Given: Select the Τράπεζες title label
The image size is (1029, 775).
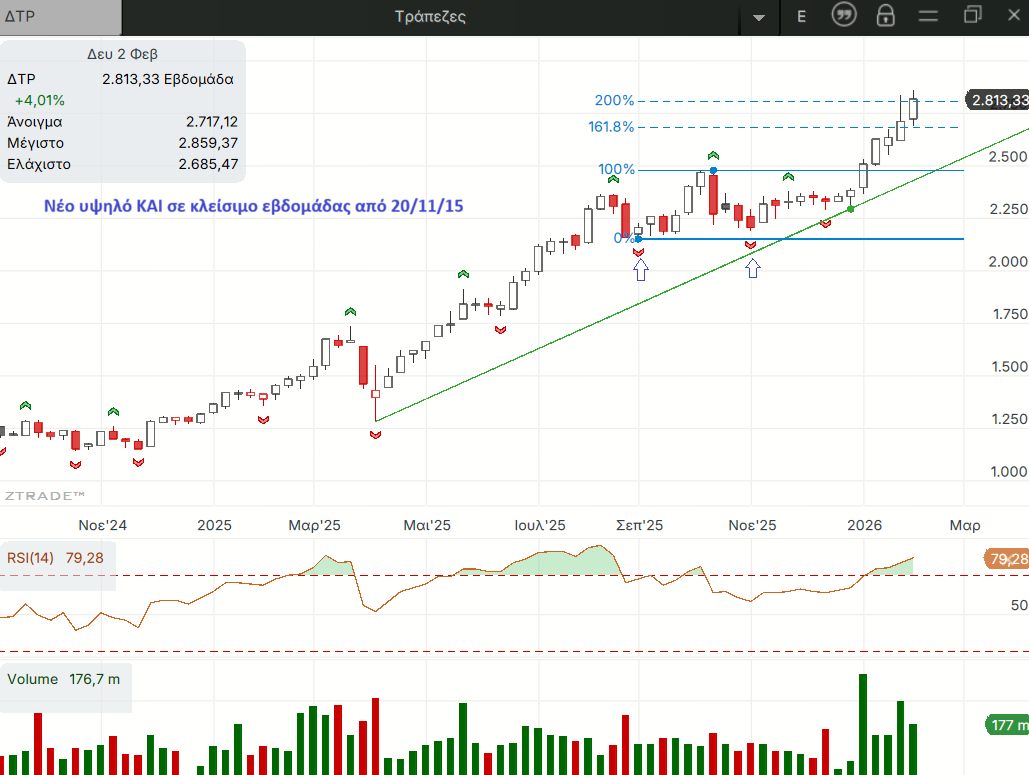Looking at the screenshot, I should [x=430, y=17].
